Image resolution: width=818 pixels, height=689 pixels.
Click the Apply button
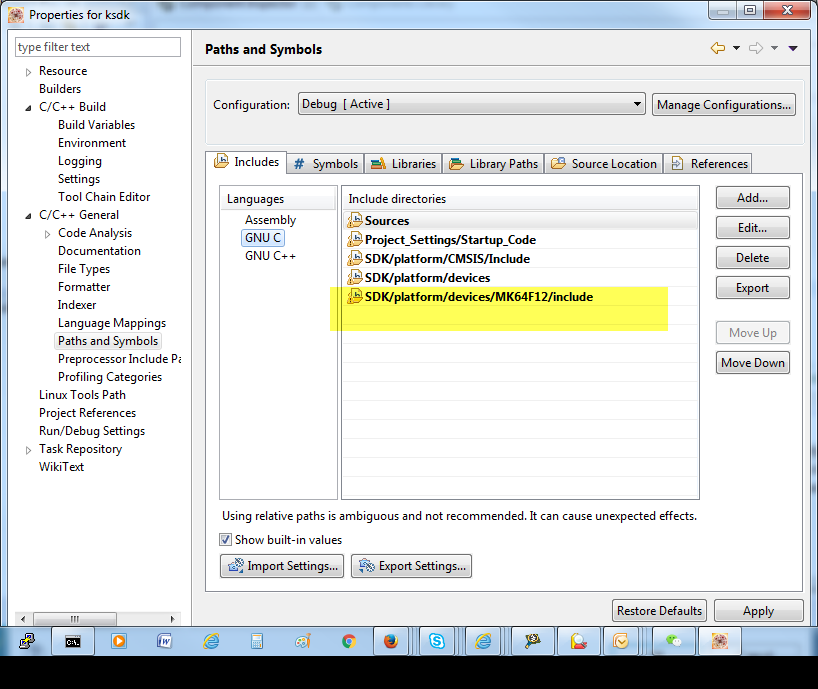coord(758,610)
